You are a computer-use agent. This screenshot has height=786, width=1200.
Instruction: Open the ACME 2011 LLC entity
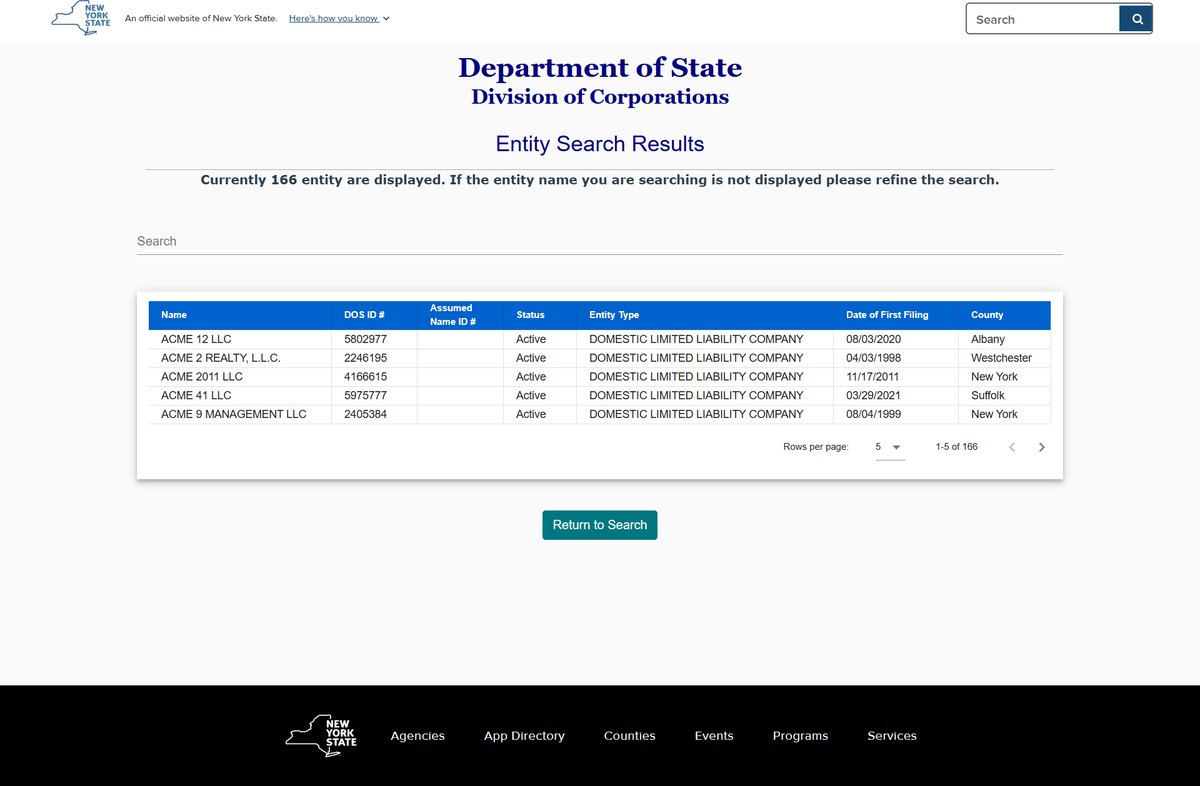click(x=202, y=377)
